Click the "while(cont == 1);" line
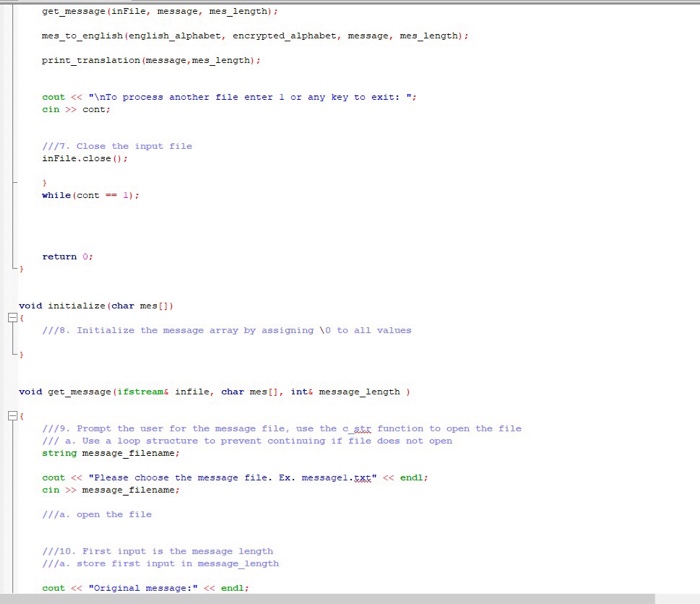 pos(90,196)
